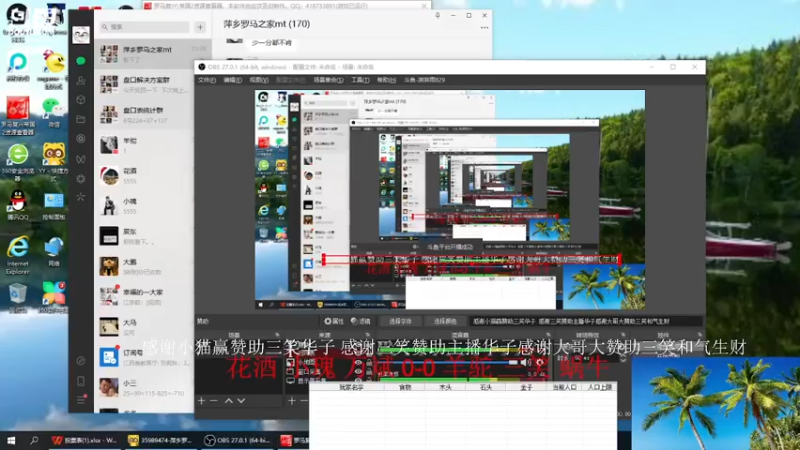Open chat 小三 in WeChat
Viewport: 800px width, 450px height.
[x=145, y=387]
